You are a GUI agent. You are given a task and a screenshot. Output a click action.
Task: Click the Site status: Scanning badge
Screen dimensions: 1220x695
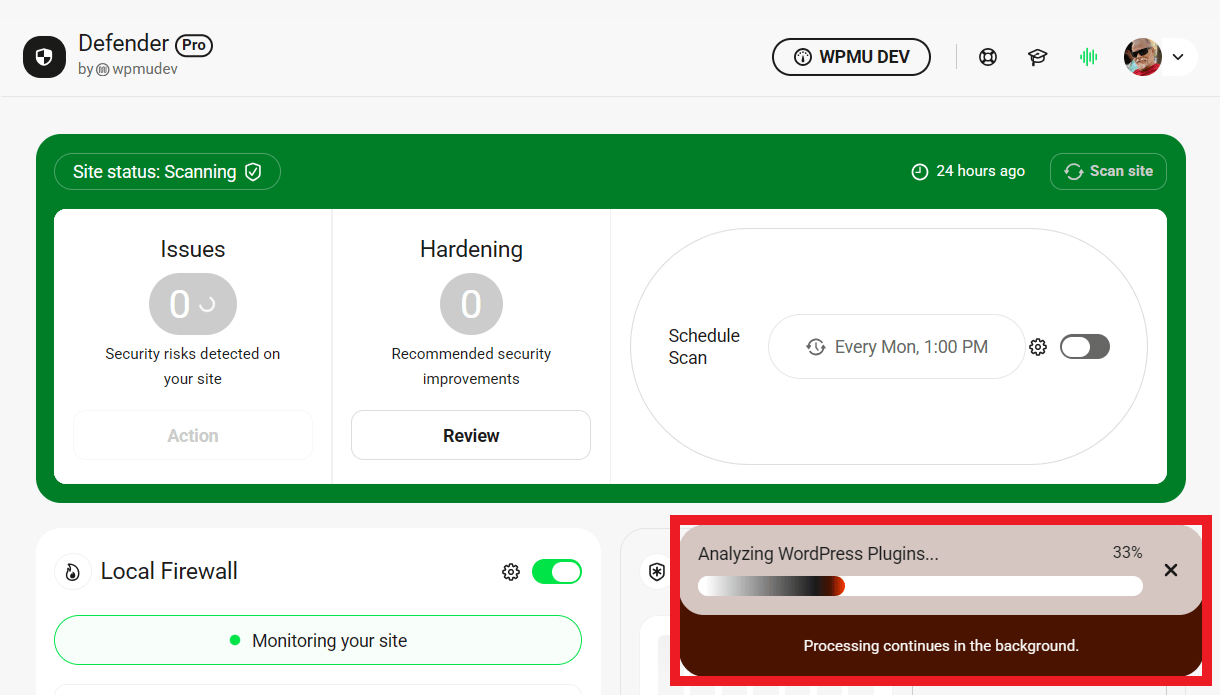pyautogui.click(x=168, y=172)
